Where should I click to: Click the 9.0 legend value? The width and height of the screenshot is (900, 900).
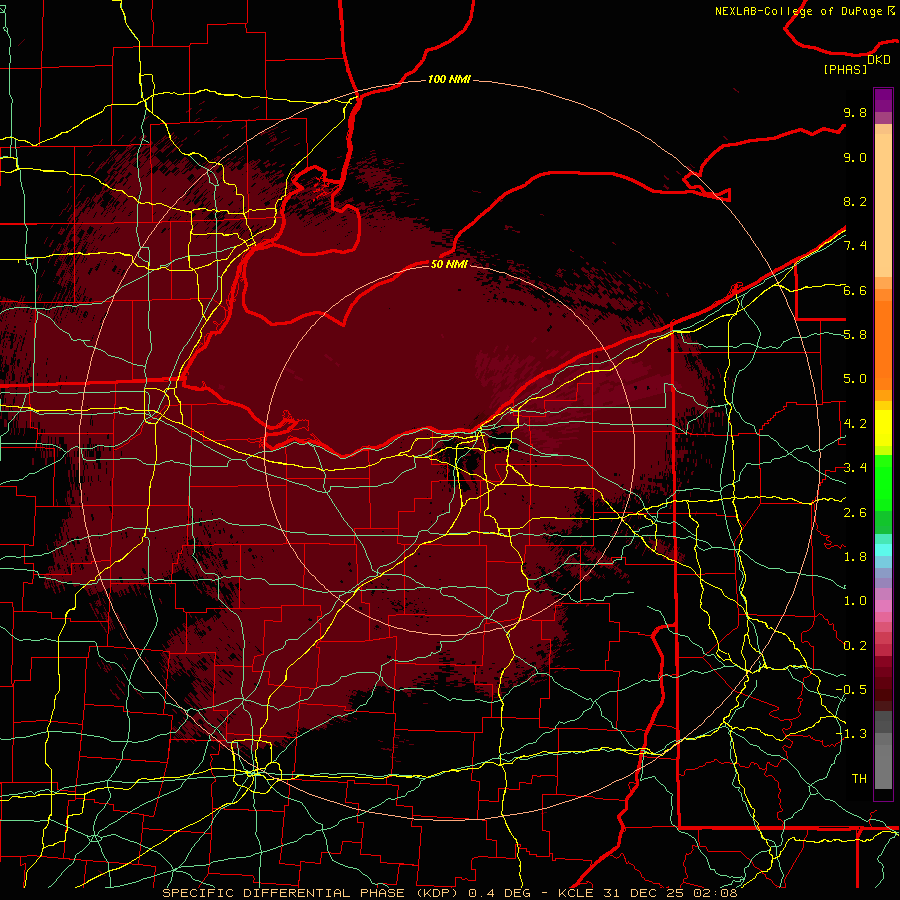[855, 157]
